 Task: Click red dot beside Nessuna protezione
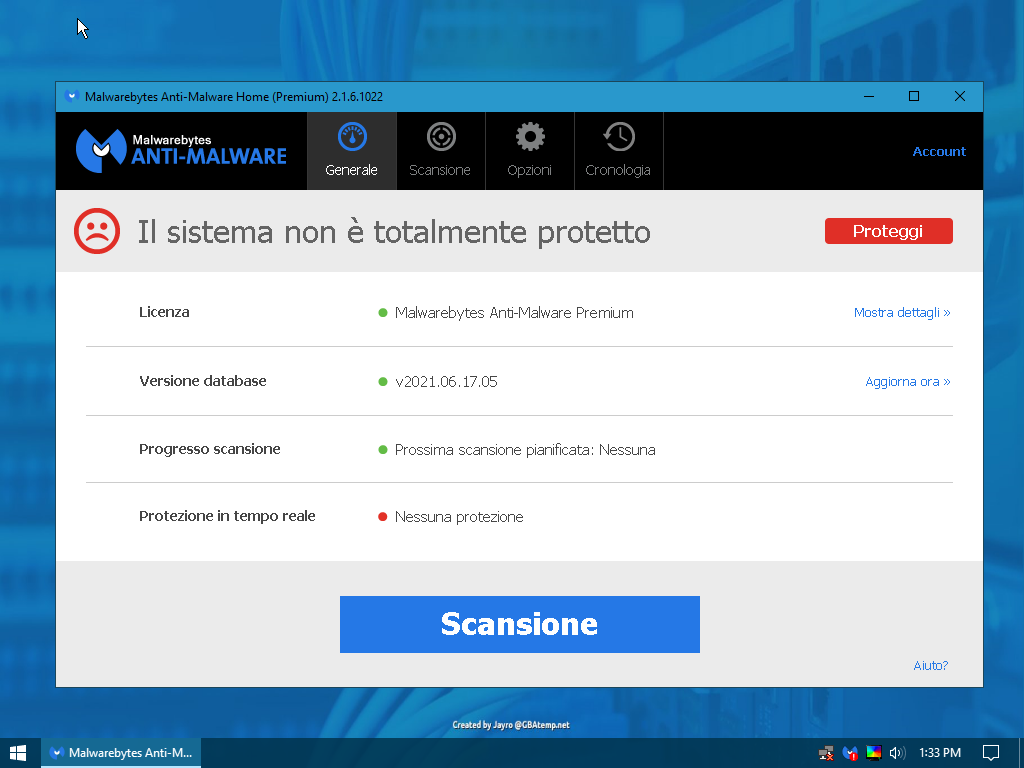pos(383,517)
